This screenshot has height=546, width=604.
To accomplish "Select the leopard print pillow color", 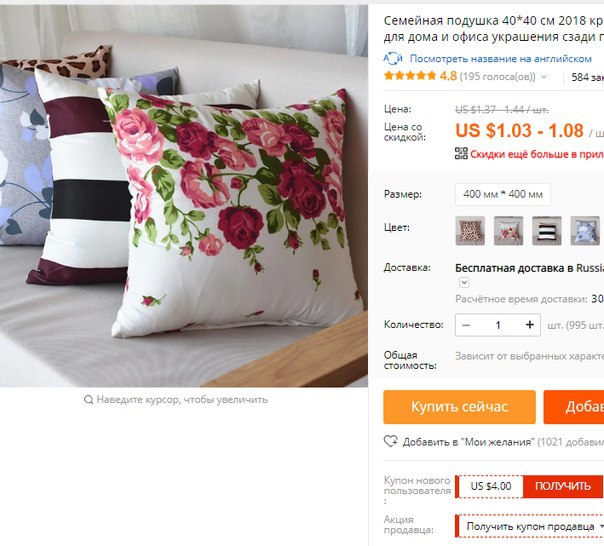I will [470, 231].
